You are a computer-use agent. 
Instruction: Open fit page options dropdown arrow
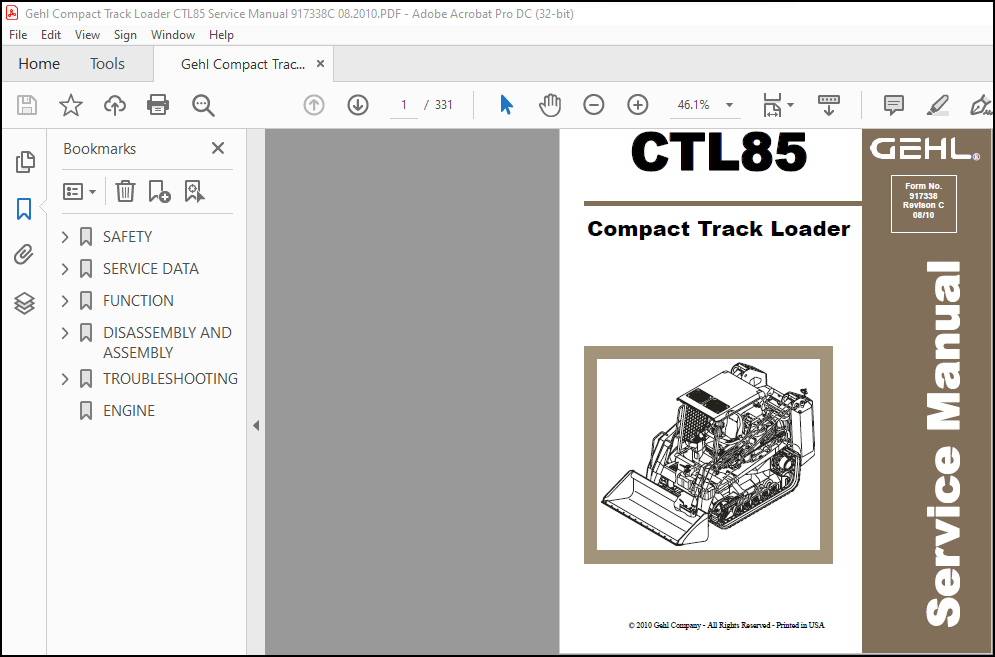coord(790,105)
